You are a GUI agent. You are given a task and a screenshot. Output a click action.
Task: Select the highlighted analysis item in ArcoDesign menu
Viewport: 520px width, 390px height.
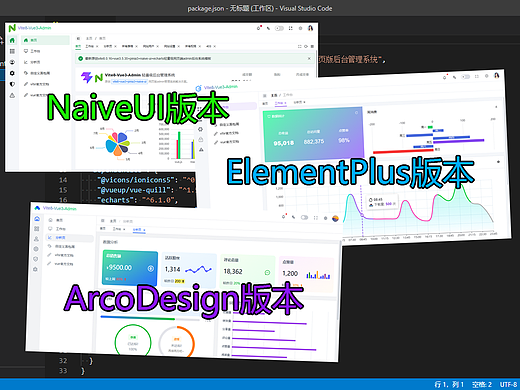click(70, 238)
